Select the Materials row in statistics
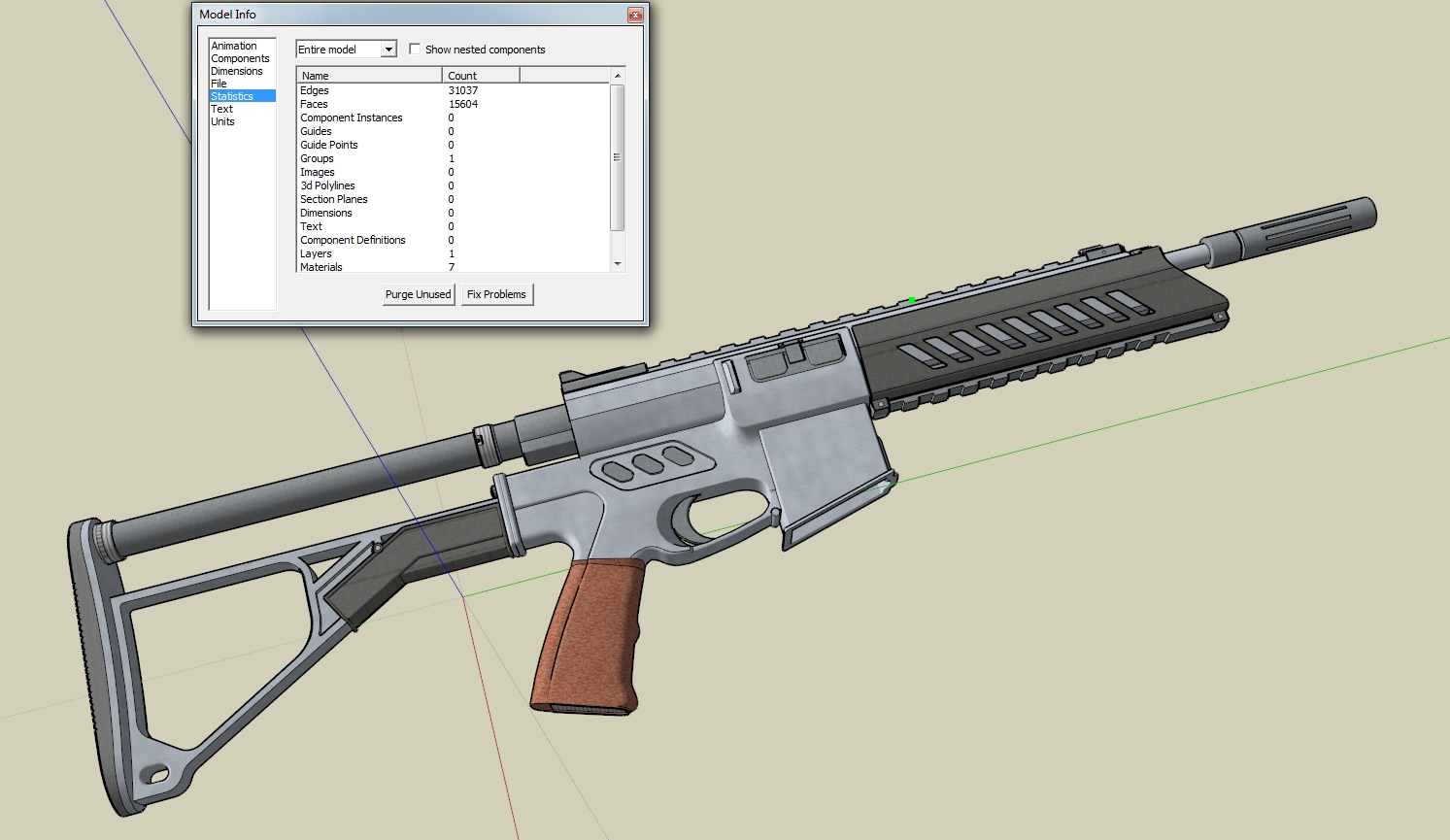This screenshot has width=1450, height=840. tap(454, 267)
